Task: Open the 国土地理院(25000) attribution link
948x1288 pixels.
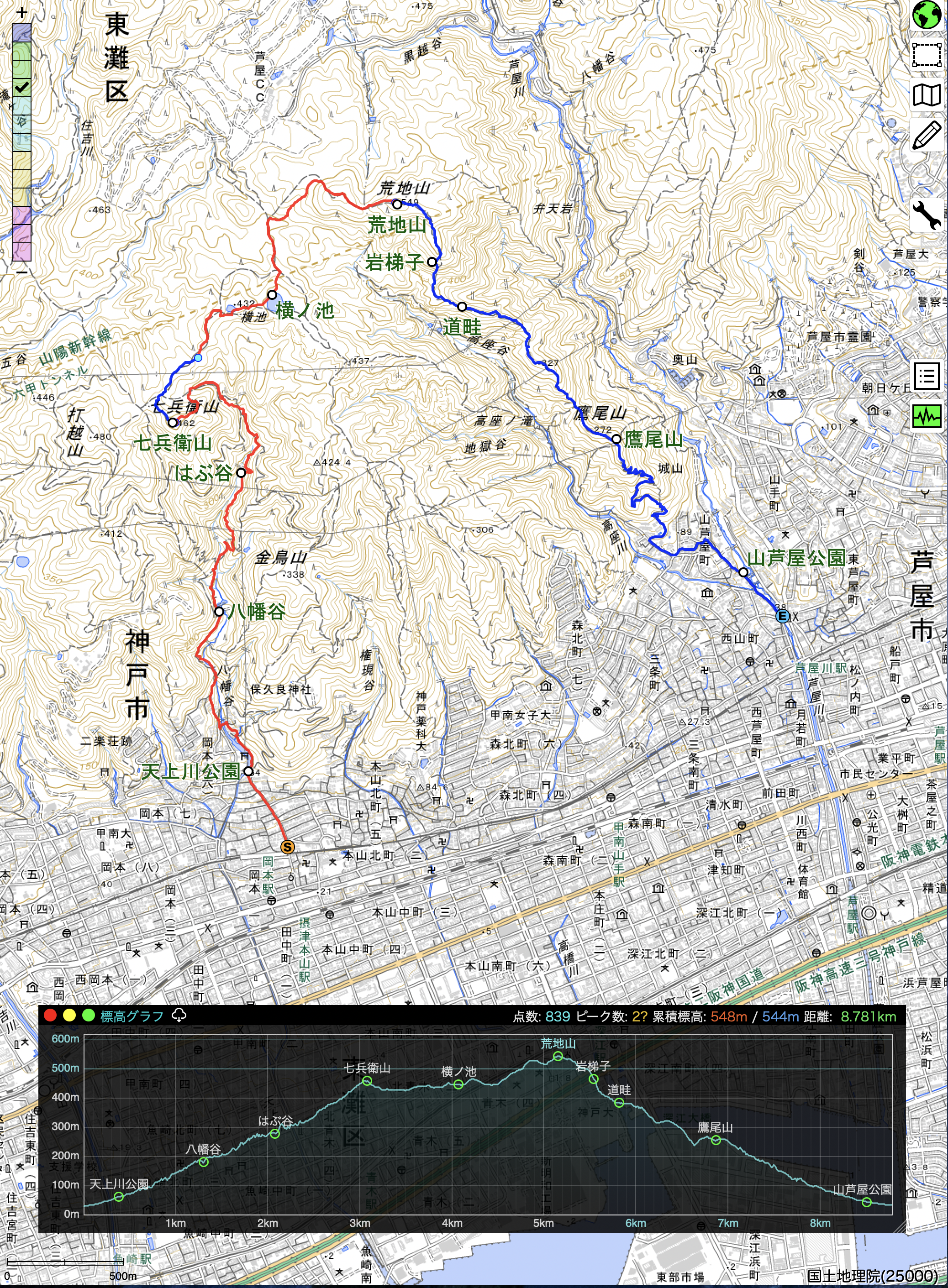Action: [872, 1275]
